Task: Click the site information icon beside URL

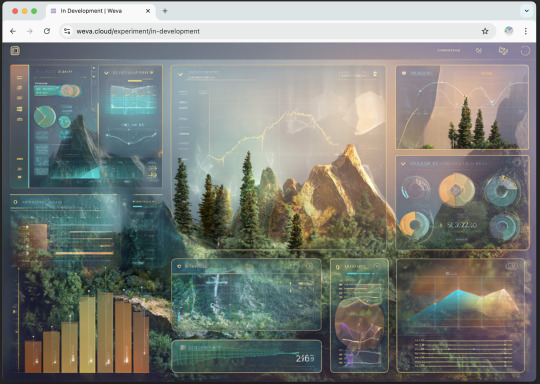Action: (67, 31)
